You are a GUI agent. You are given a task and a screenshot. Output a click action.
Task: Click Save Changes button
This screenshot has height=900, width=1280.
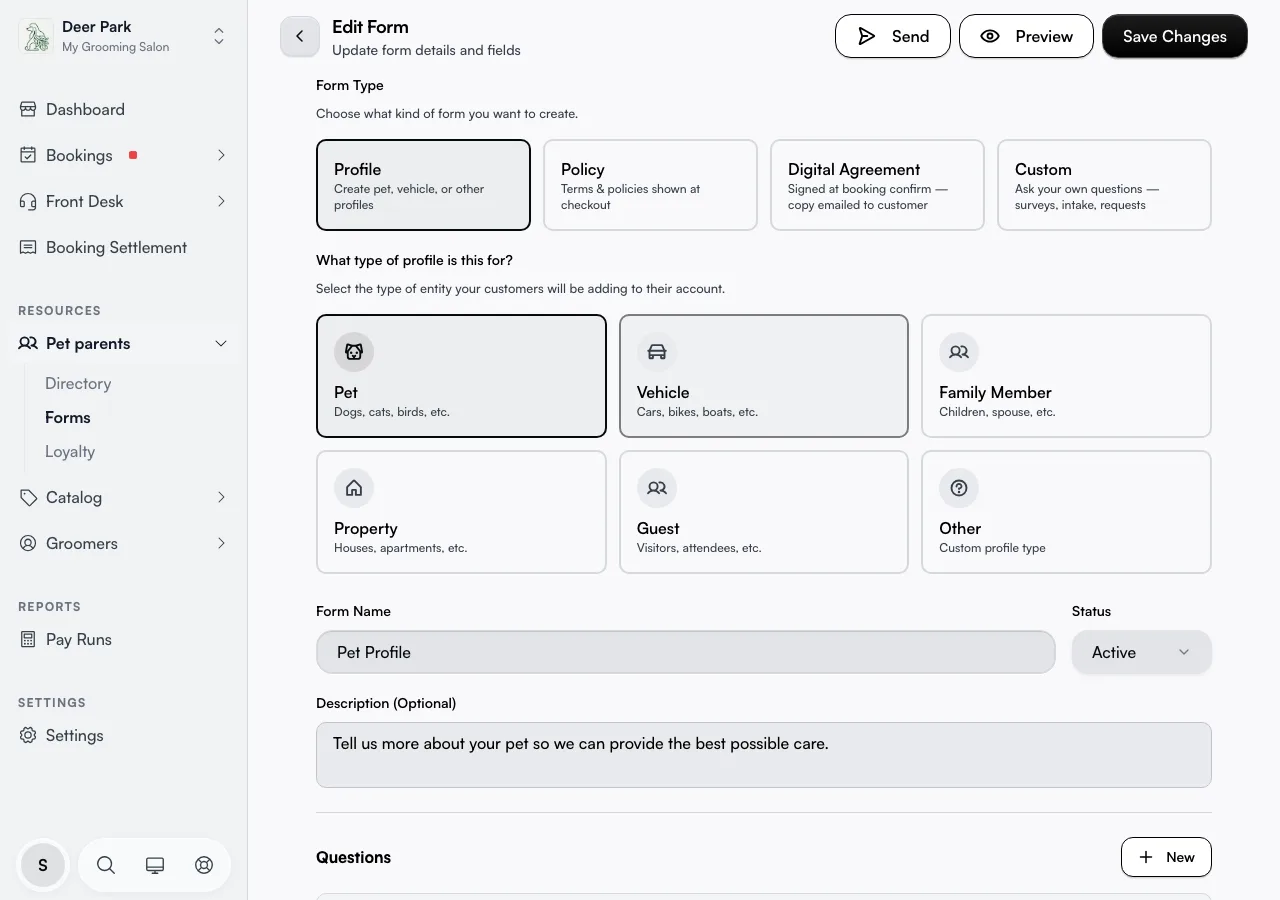click(1175, 36)
